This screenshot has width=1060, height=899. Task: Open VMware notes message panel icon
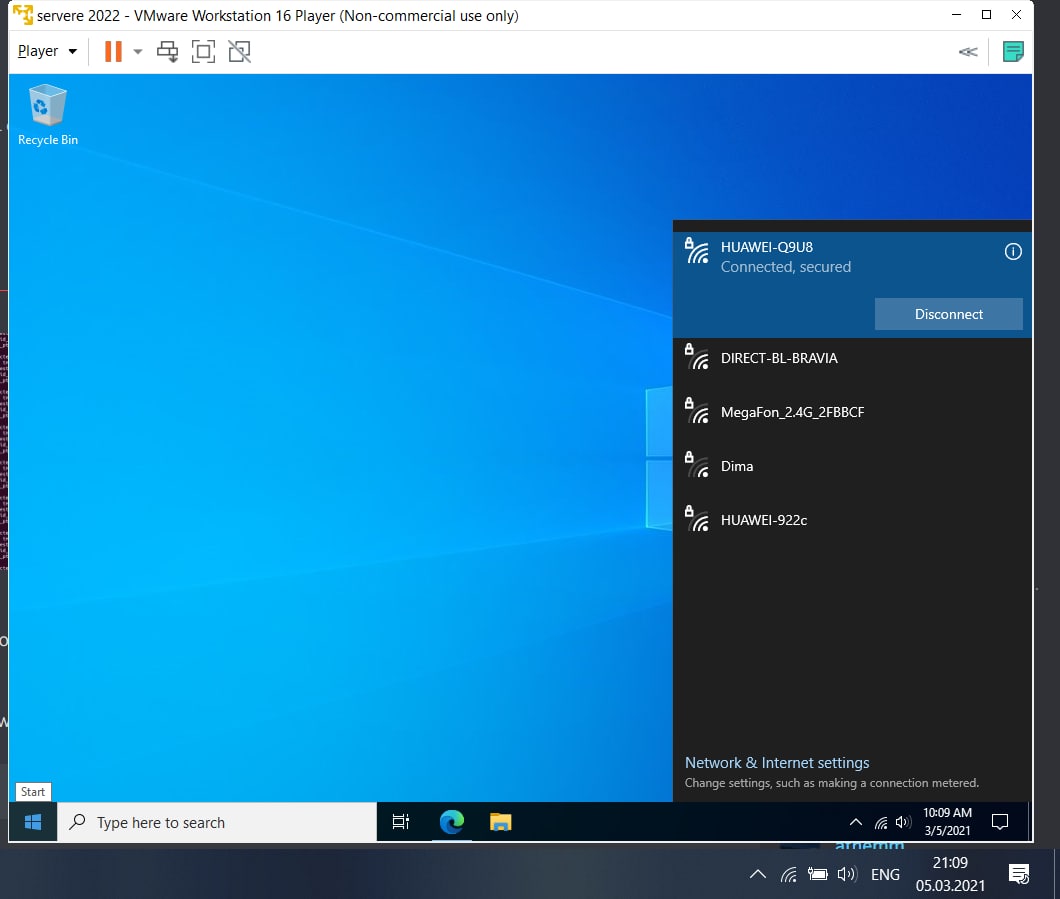click(x=1013, y=51)
